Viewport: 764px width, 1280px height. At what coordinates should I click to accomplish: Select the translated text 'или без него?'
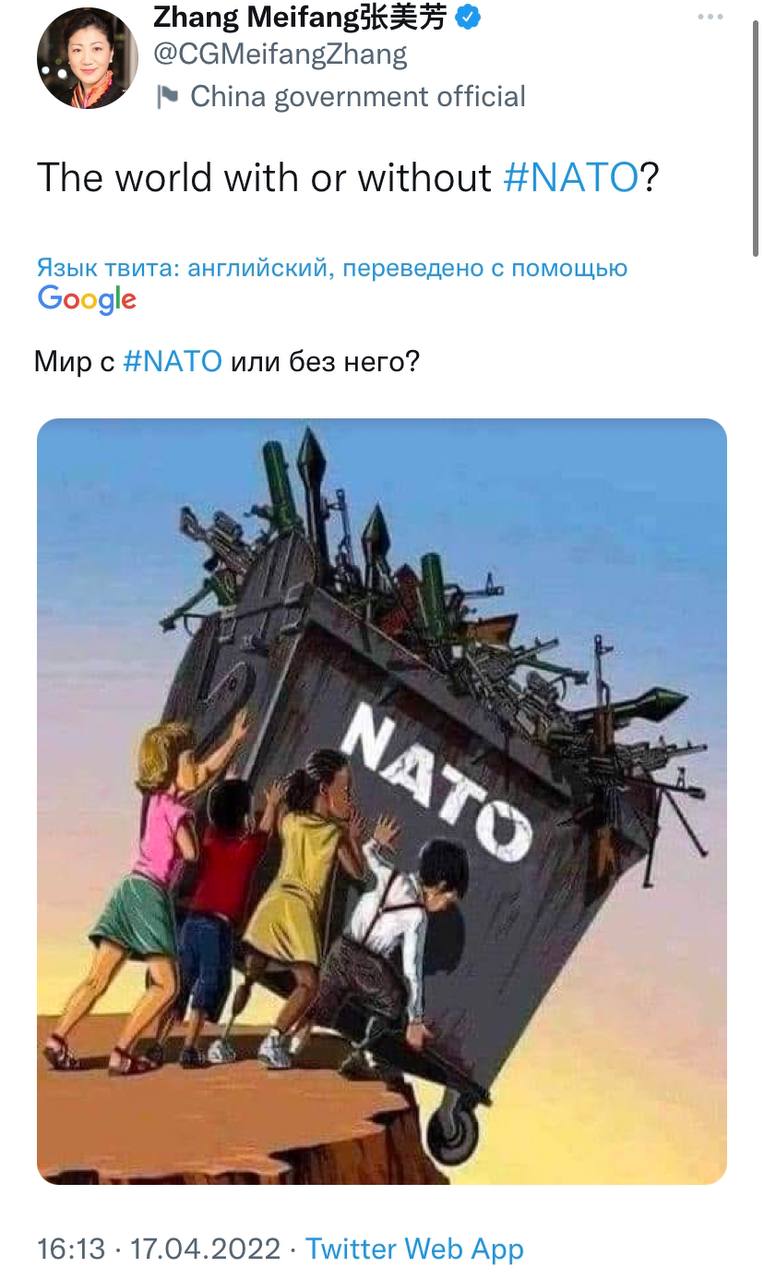[x=325, y=361]
